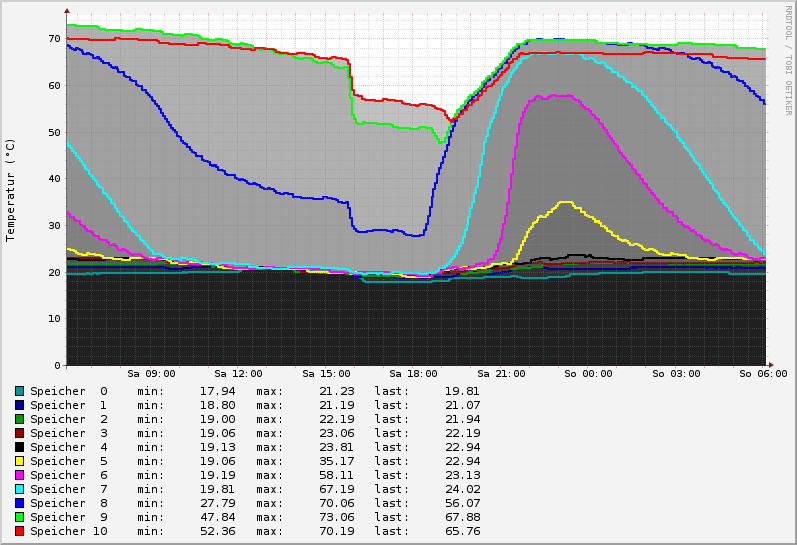
Task: Click the So 00:00 time axis label
Action: point(588,374)
